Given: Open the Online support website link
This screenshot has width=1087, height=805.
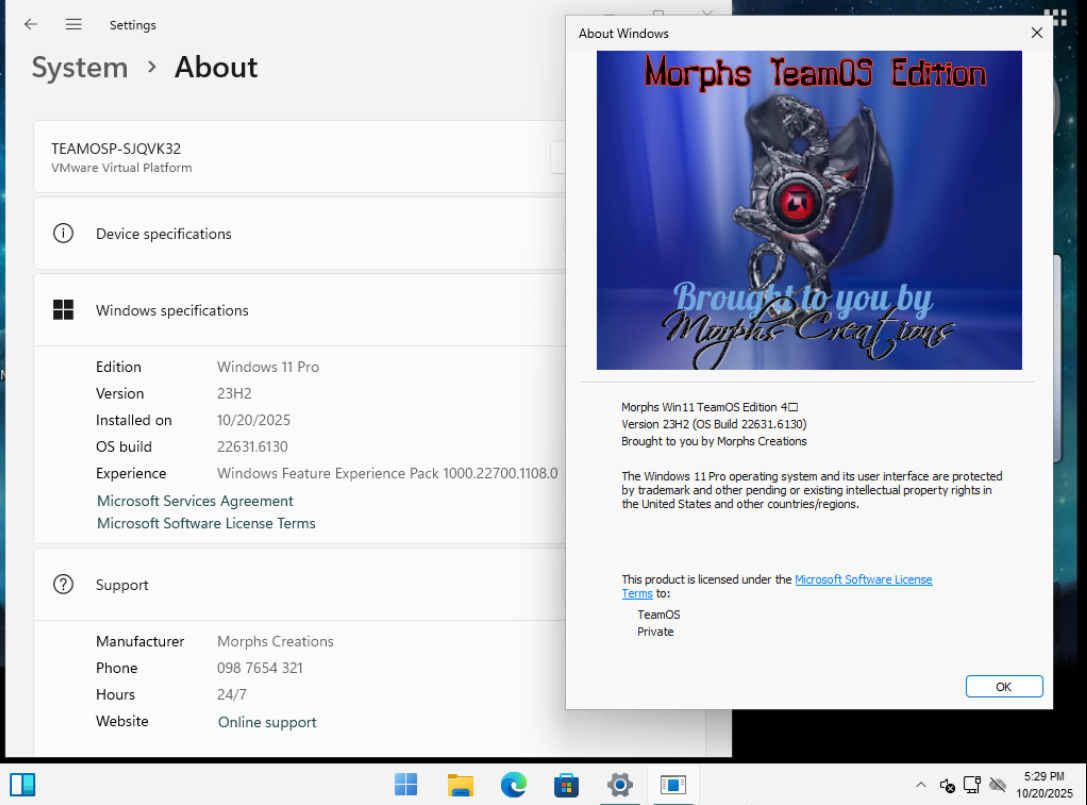Looking at the screenshot, I should [267, 722].
